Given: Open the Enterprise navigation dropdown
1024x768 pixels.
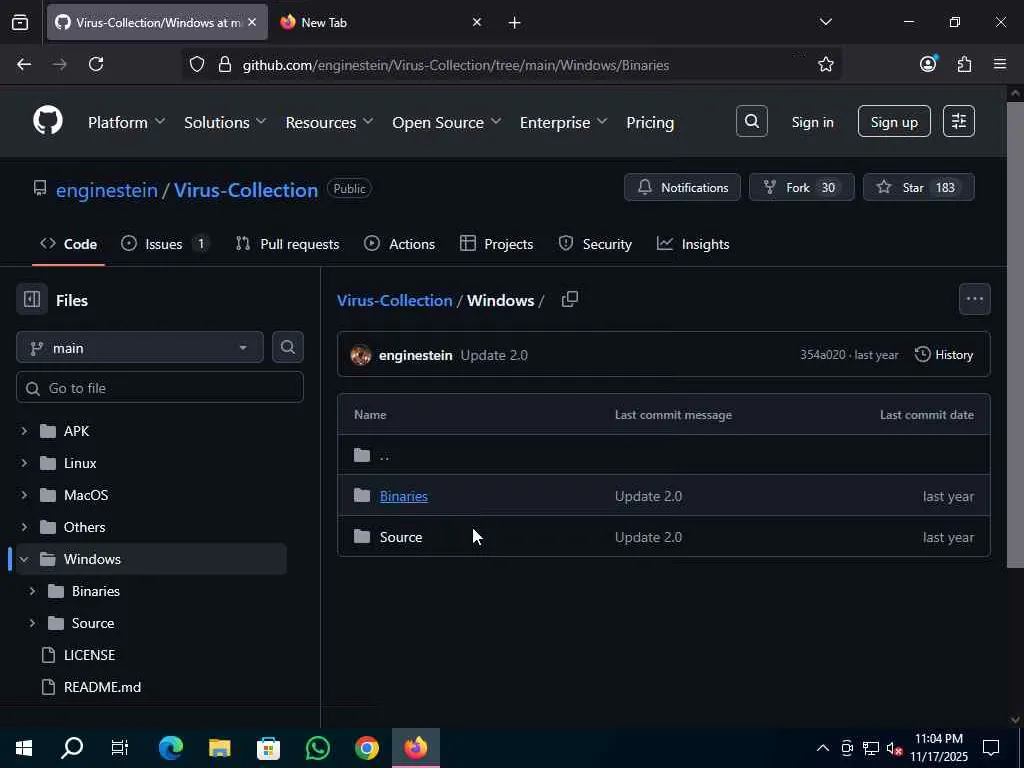Looking at the screenshot, I should pyautogui.click(x=564, y=123).
